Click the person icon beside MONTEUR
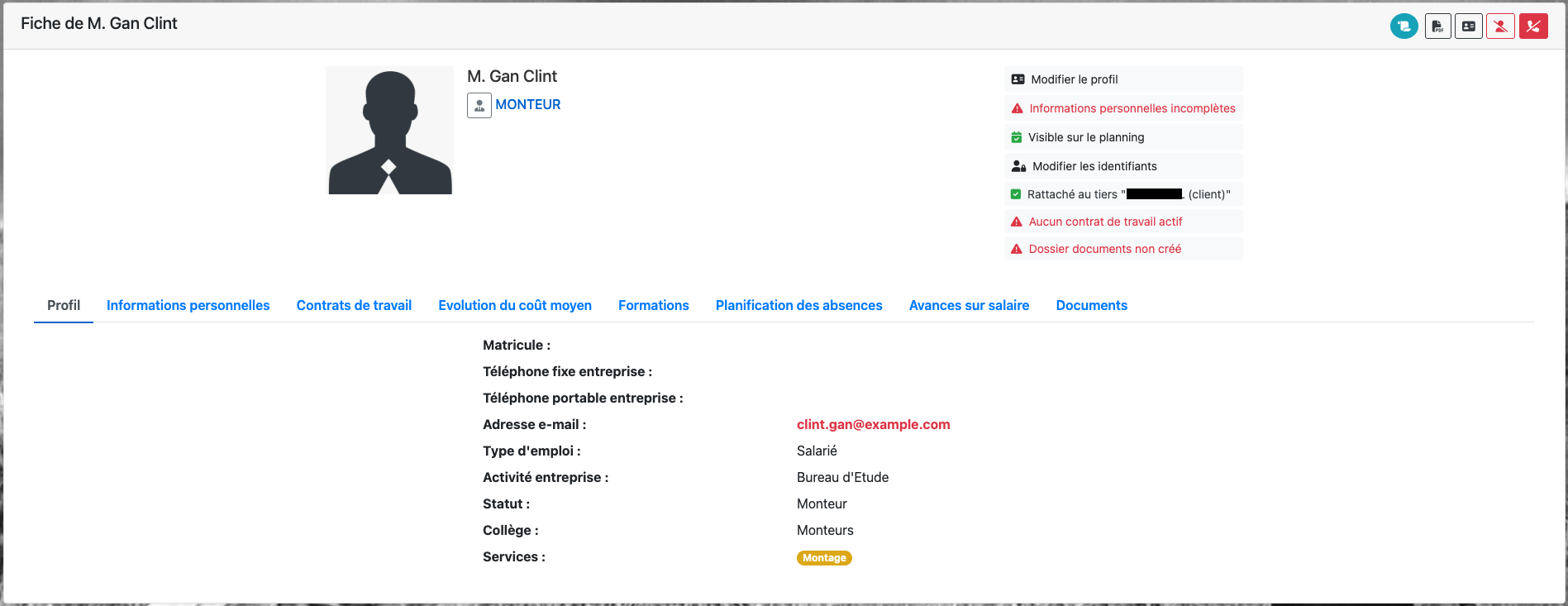Viewport: 1568px width, 606px height. (x=479, y=105)
